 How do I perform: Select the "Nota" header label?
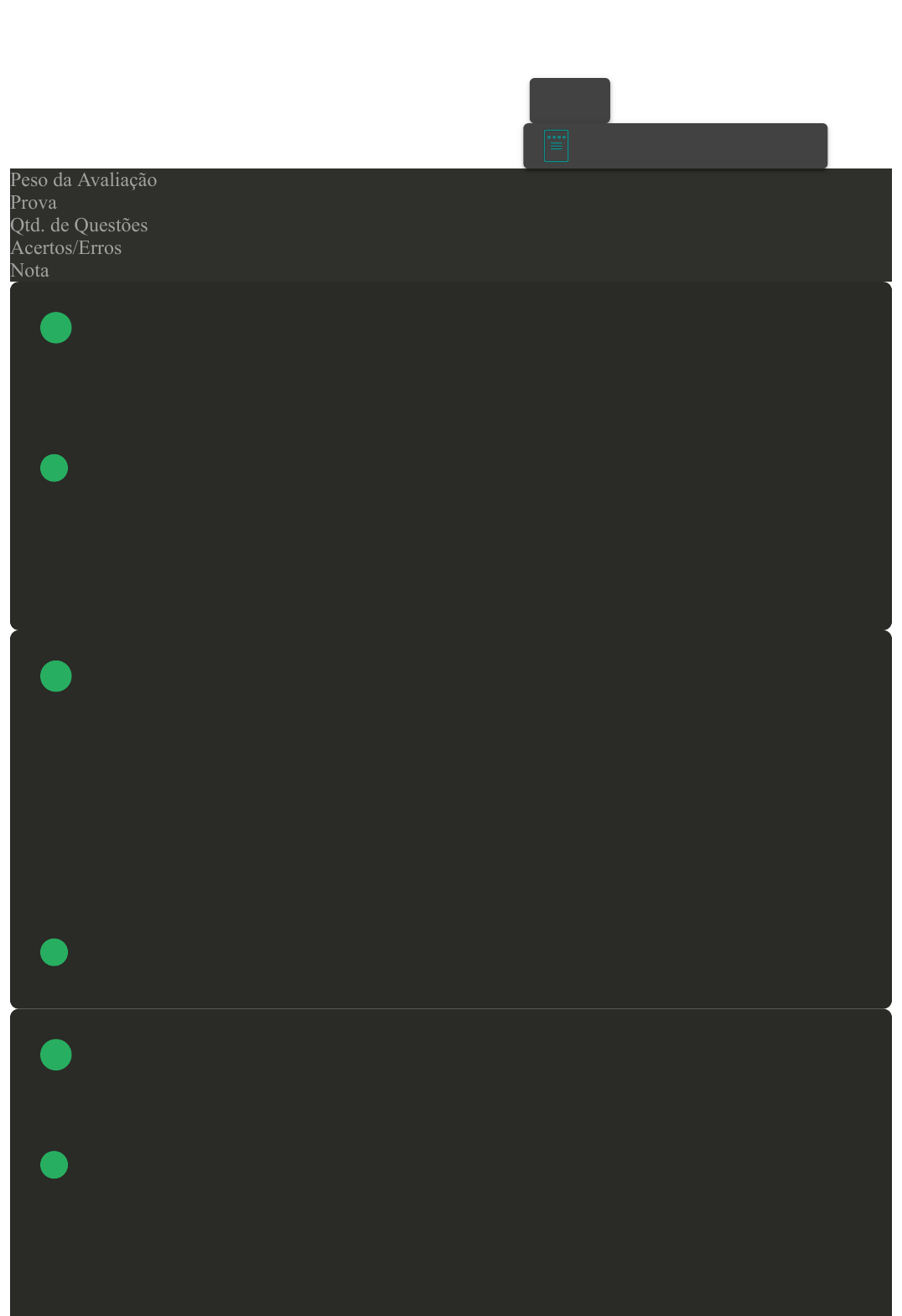[x=29, y=271]
